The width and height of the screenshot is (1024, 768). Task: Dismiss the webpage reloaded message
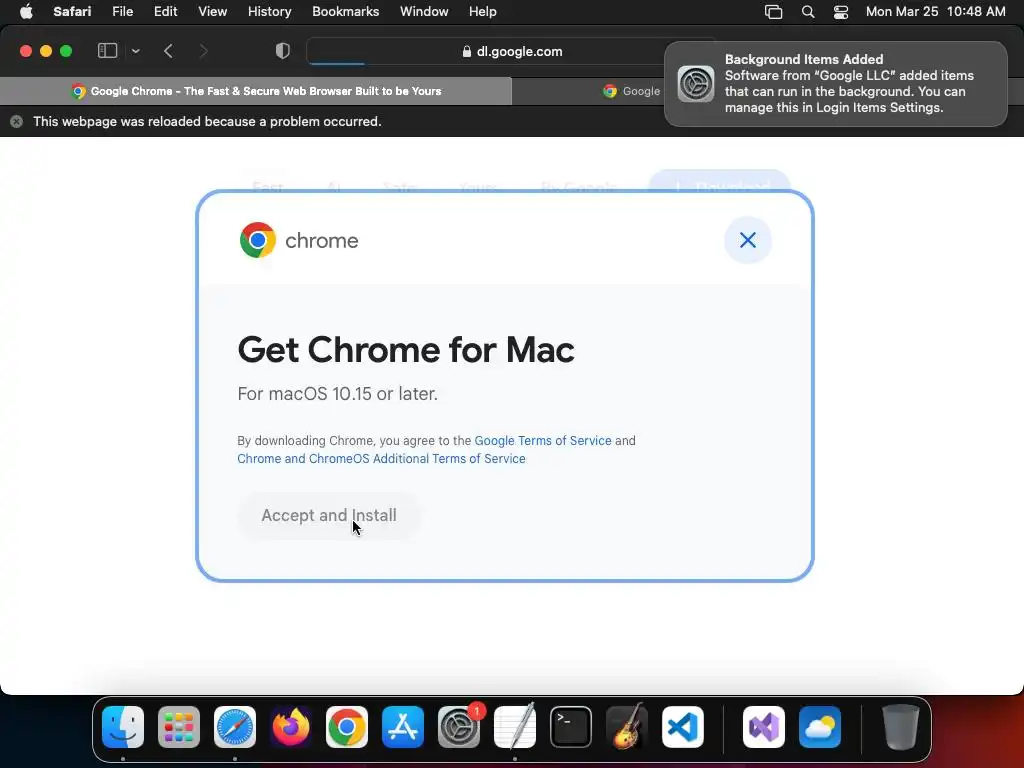click(x=17, y=121)
